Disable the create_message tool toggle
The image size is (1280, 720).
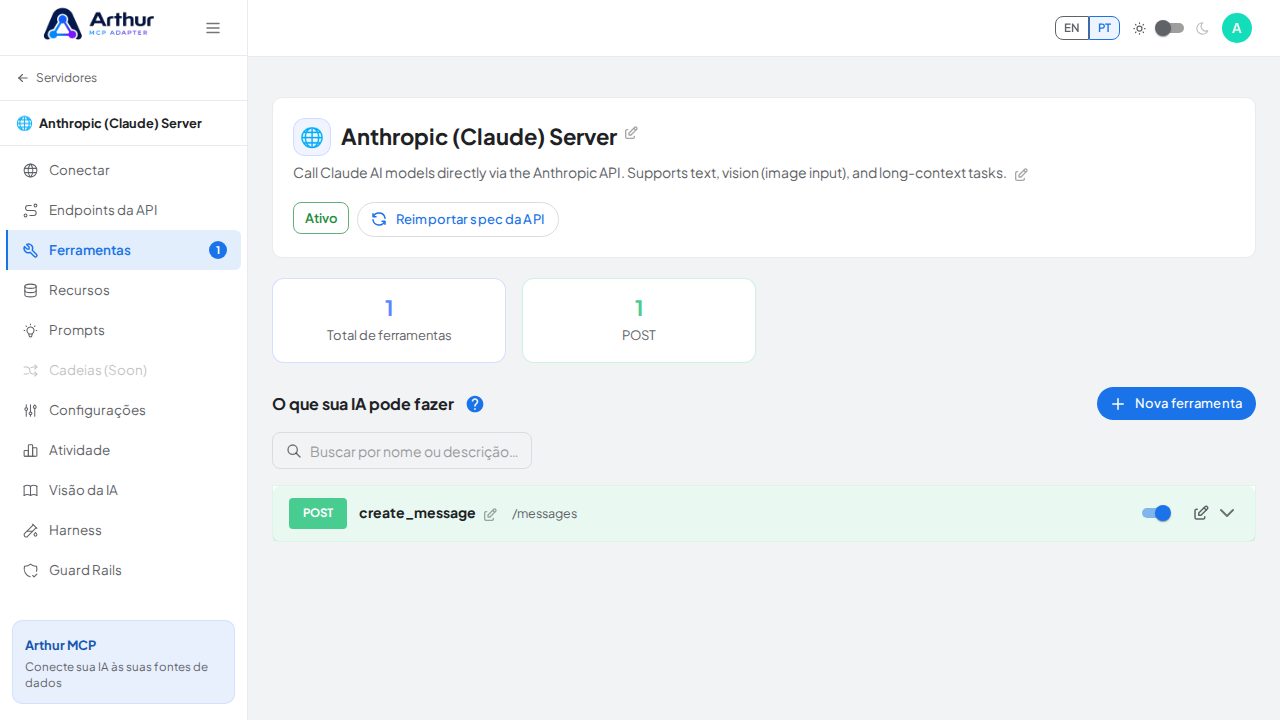[1156, 513]
